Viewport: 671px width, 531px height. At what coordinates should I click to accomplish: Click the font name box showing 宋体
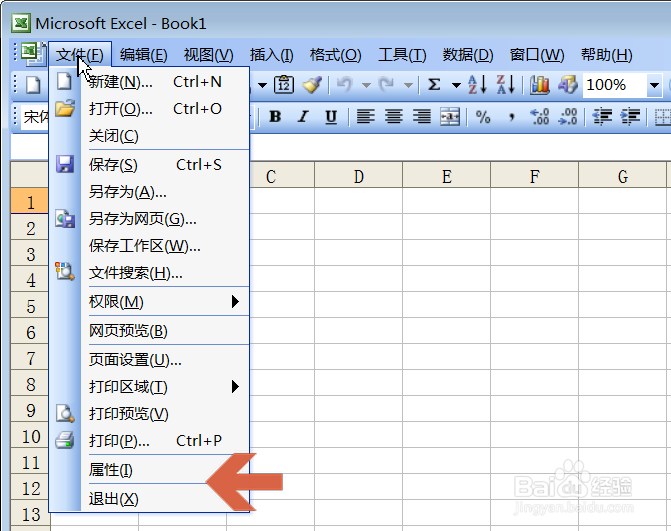[x=35, y=116]
